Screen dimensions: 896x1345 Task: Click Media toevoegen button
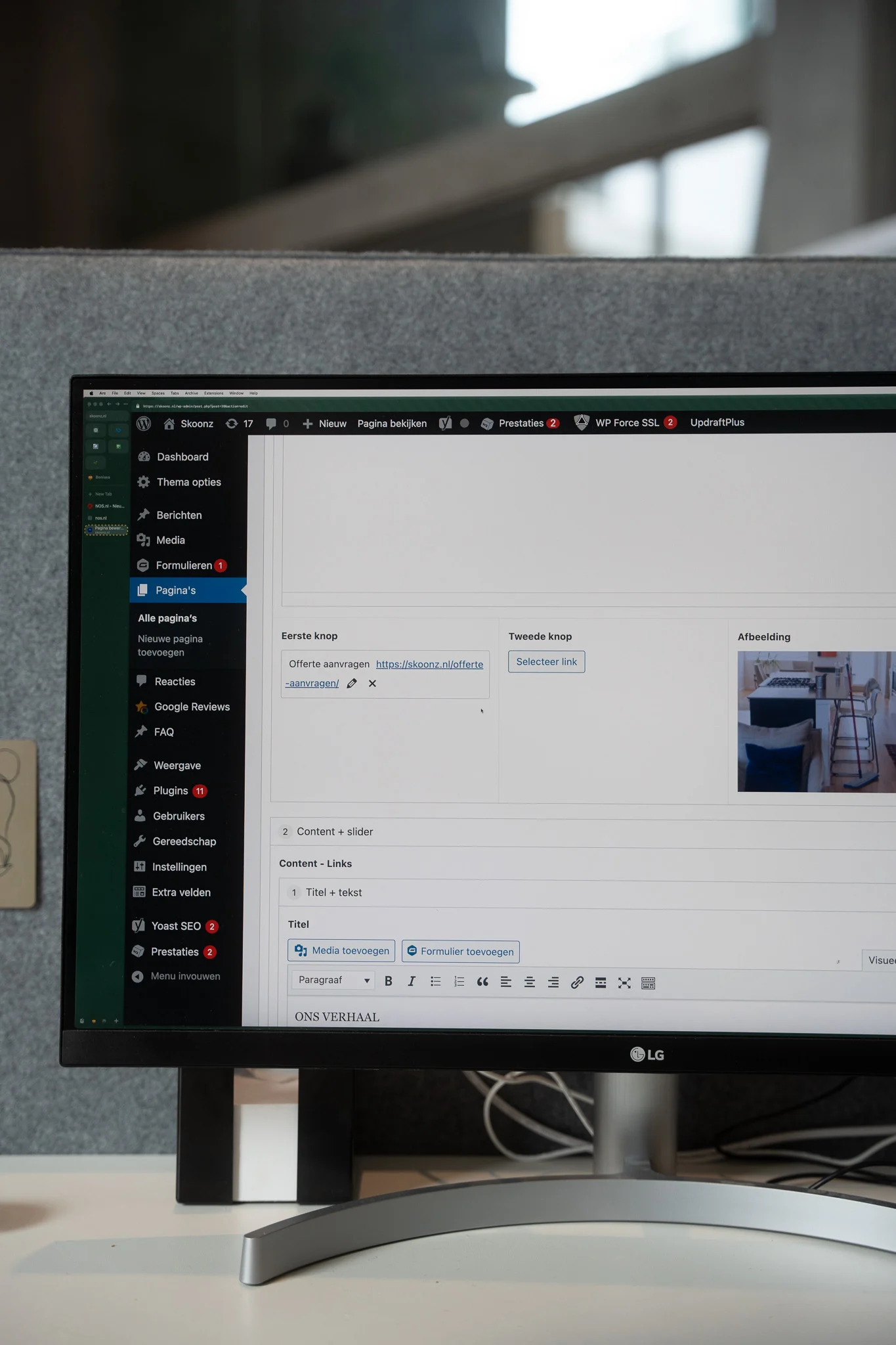coord(341,950)
